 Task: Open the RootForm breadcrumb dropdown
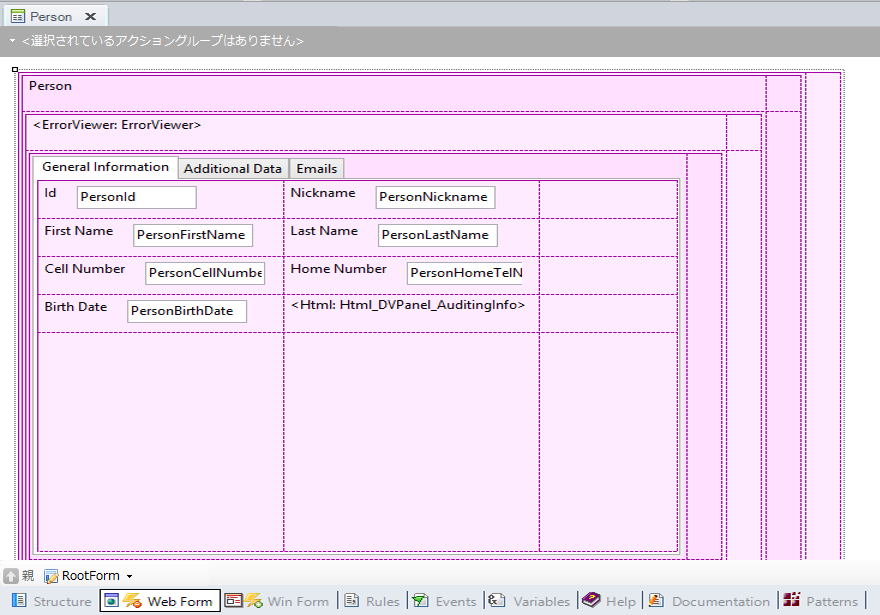coord(129,576)
